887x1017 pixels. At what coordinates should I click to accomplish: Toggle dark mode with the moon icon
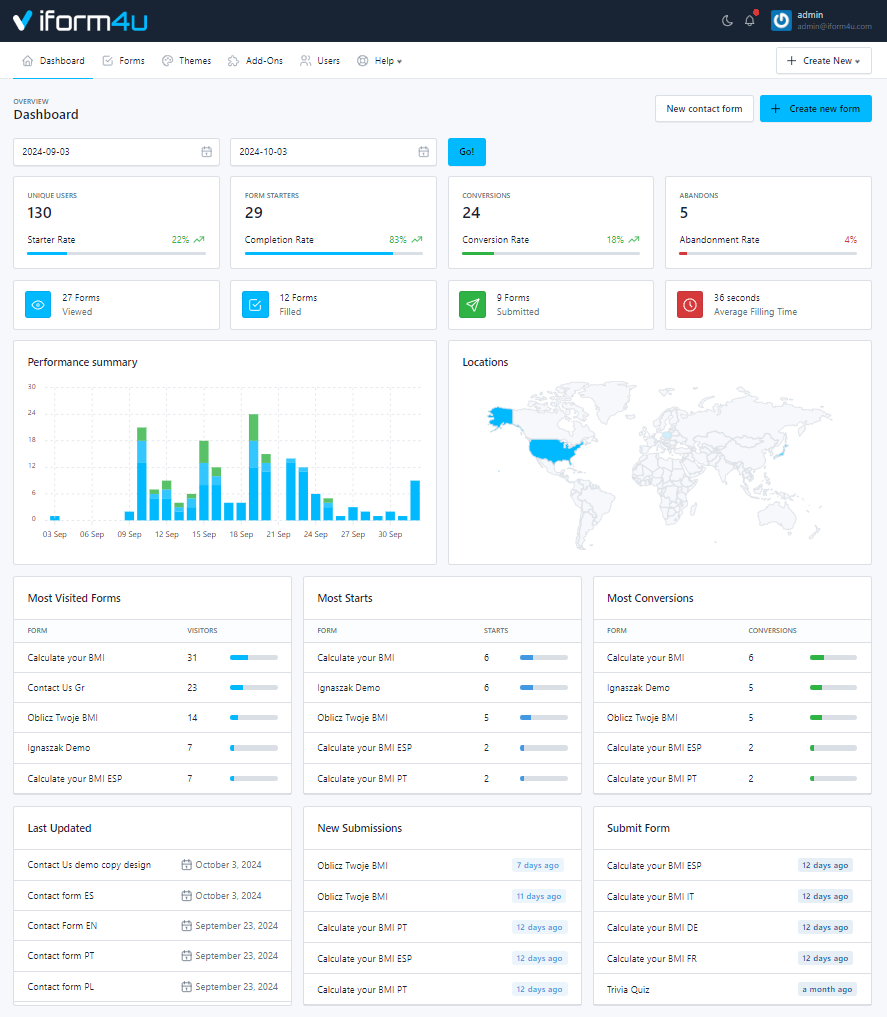pos(727,19)
